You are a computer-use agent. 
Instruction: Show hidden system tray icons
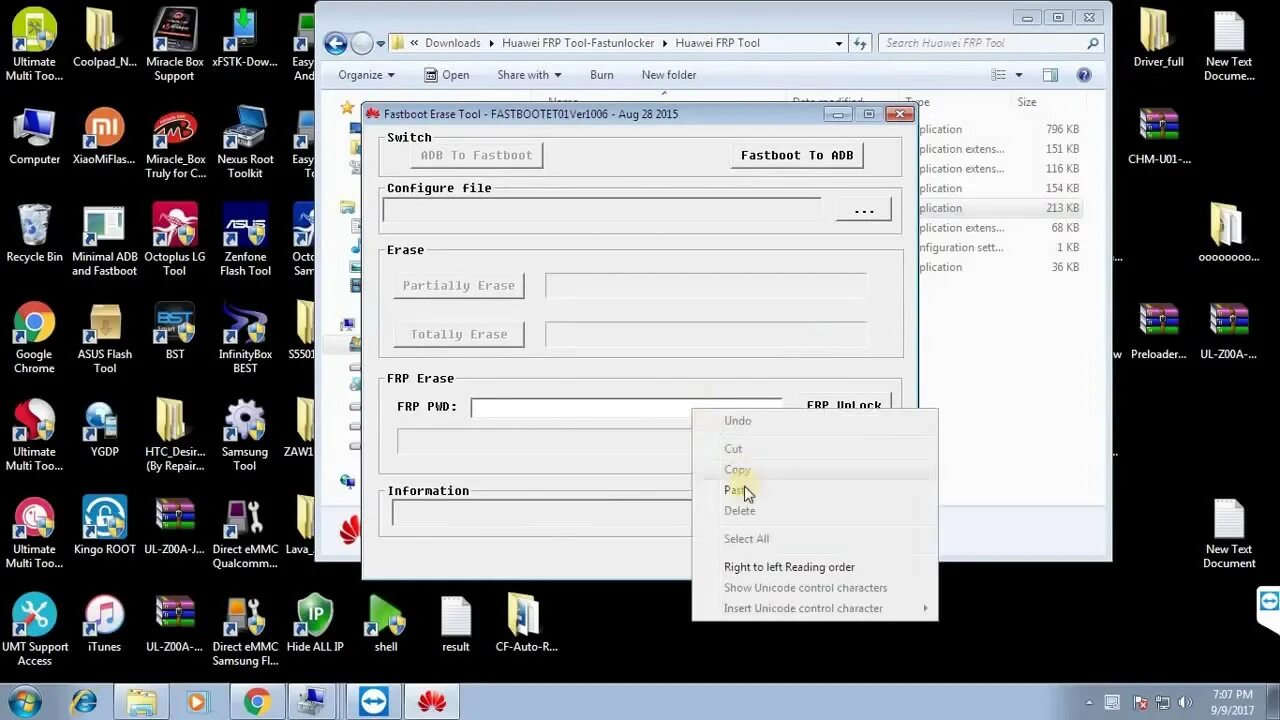[1089, 702]
